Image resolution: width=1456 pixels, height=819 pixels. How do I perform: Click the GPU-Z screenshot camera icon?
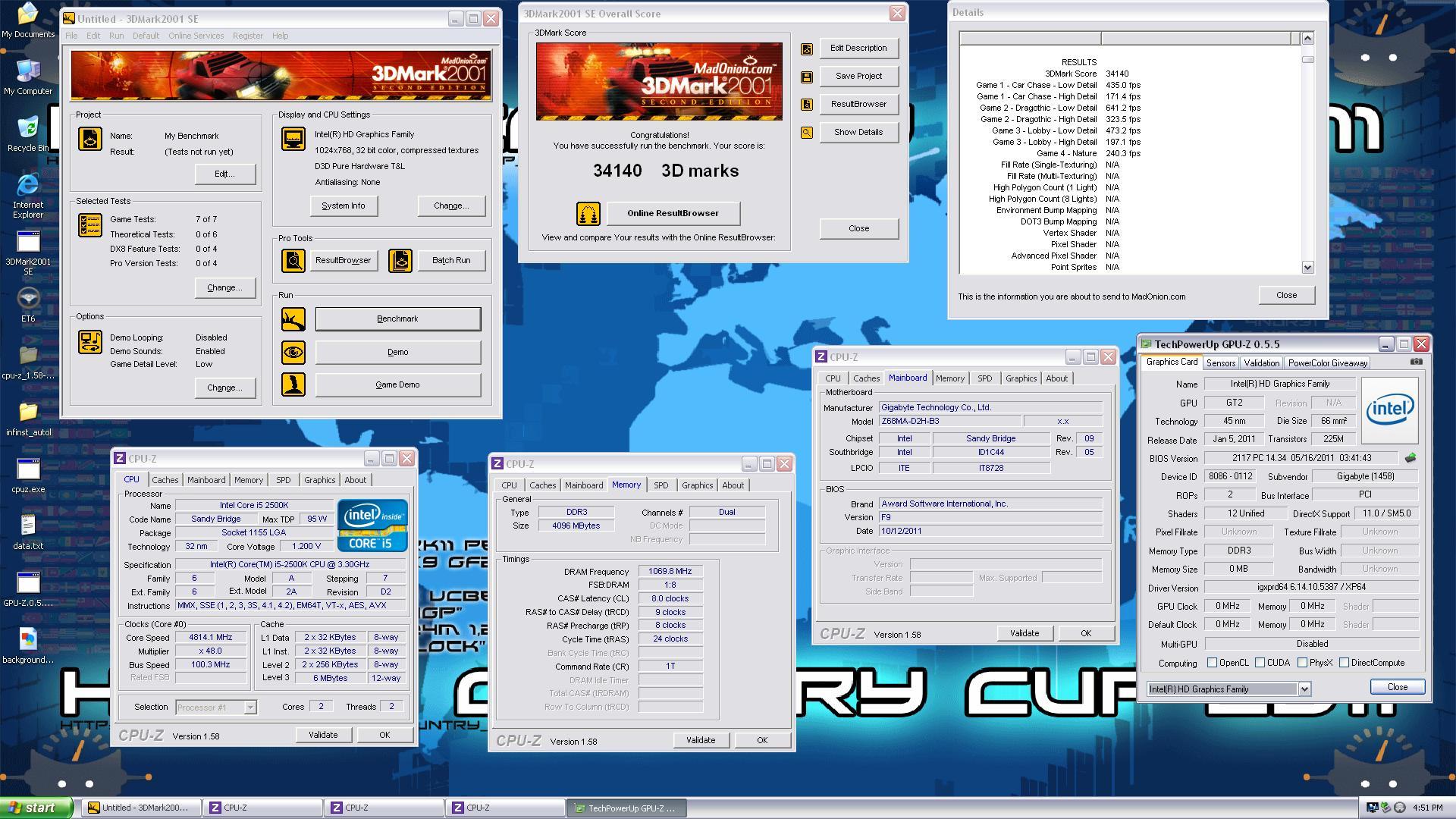pyautogui.click(x=1416, y=362)
